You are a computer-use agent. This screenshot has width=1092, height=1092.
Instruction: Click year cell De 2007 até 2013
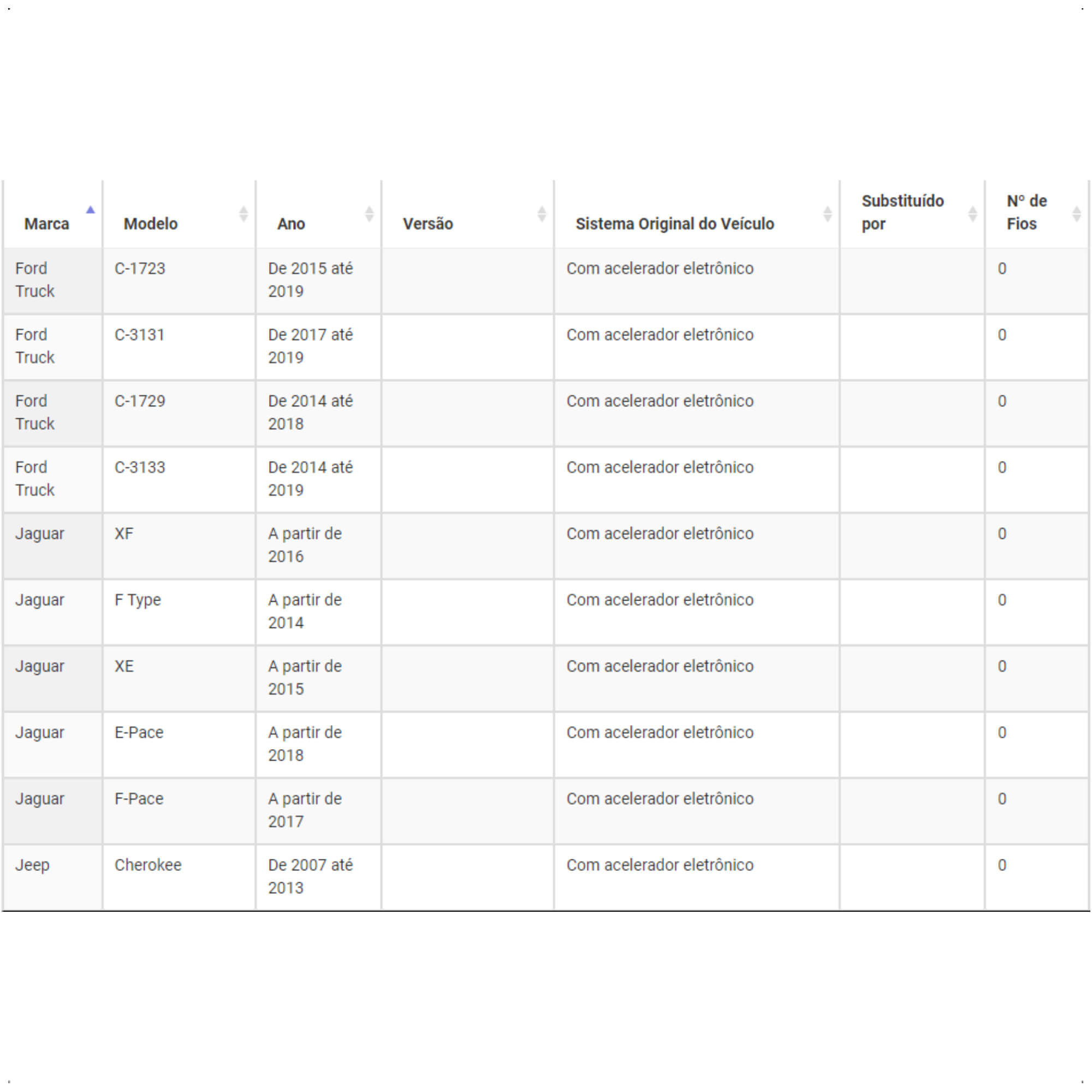319,877
